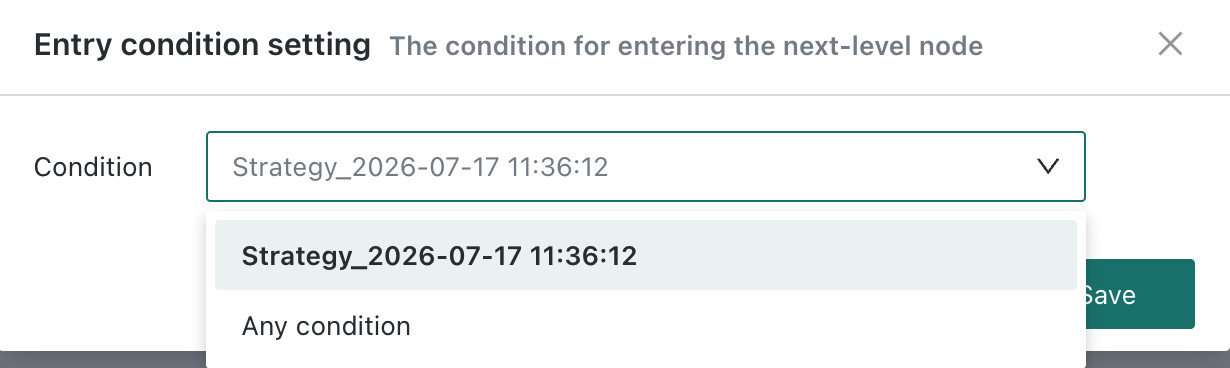Click the first item in the options popup

click(x=646, y=256)
